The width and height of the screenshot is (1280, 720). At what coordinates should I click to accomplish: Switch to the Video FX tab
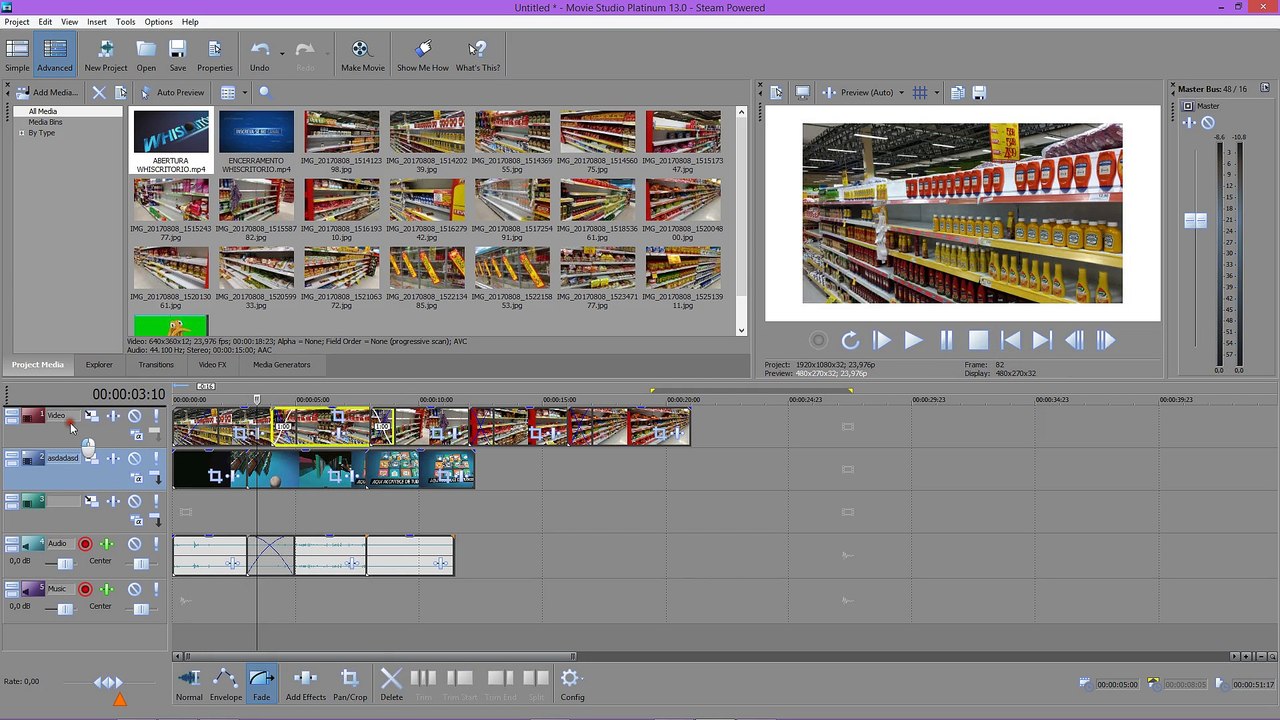[212, 365]
